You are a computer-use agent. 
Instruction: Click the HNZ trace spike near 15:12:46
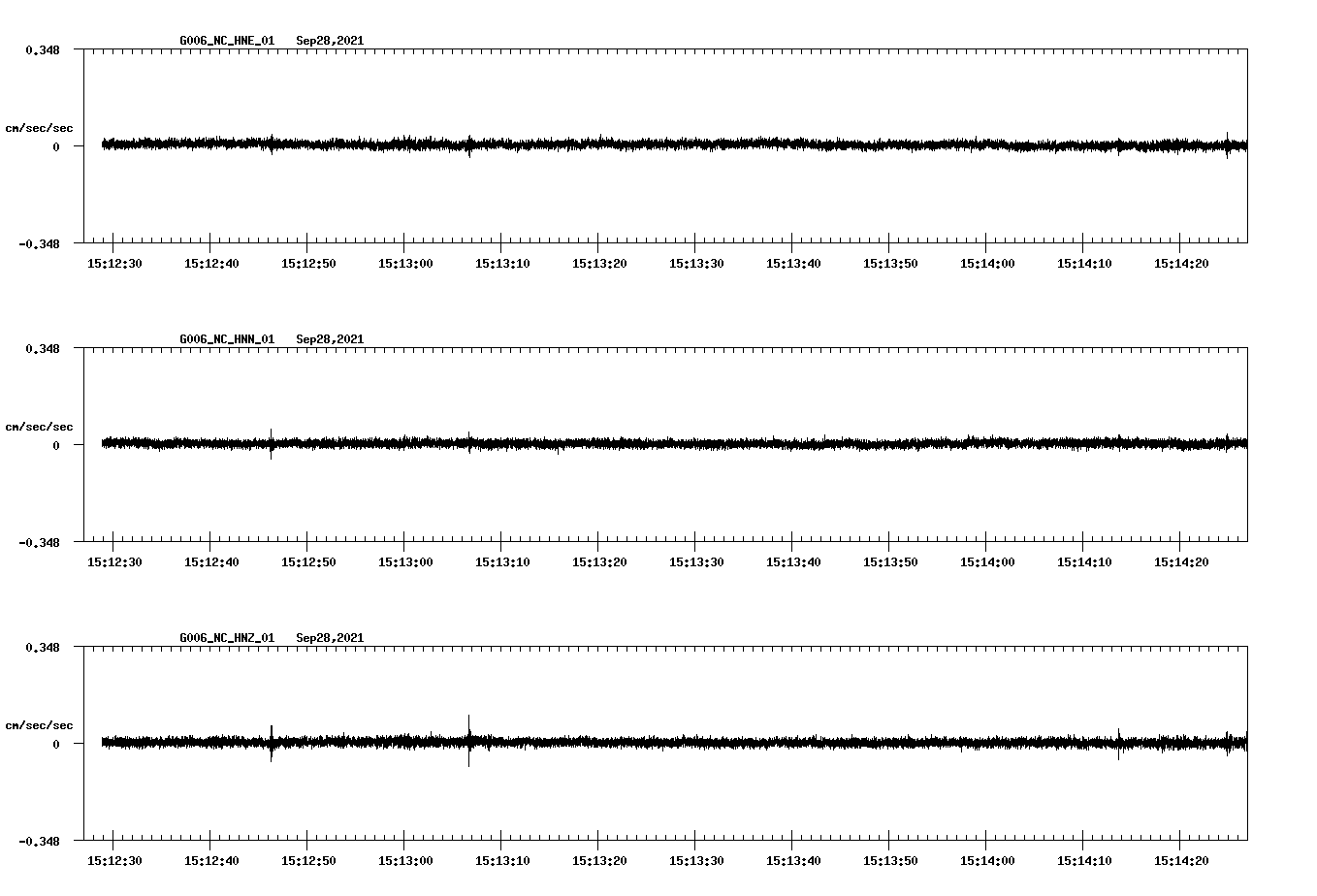(x=272, y=743)
